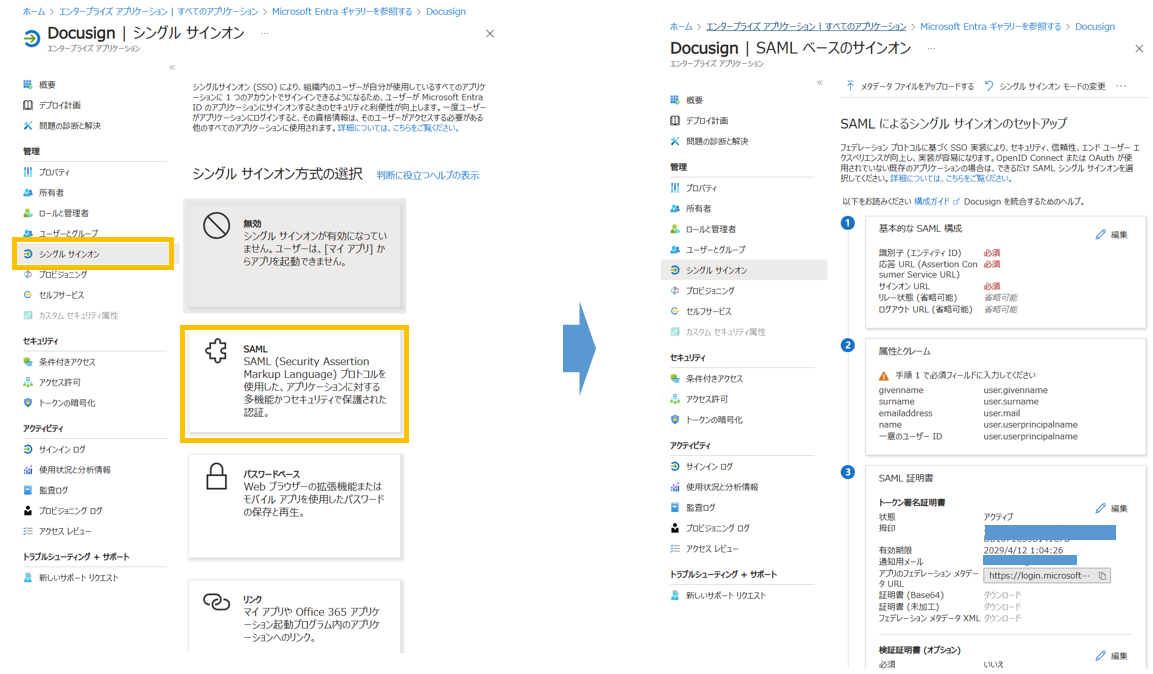Click 新しいサポート リクエスト icon in left pane
The image size is (1153, 674).
pos(28,578)
